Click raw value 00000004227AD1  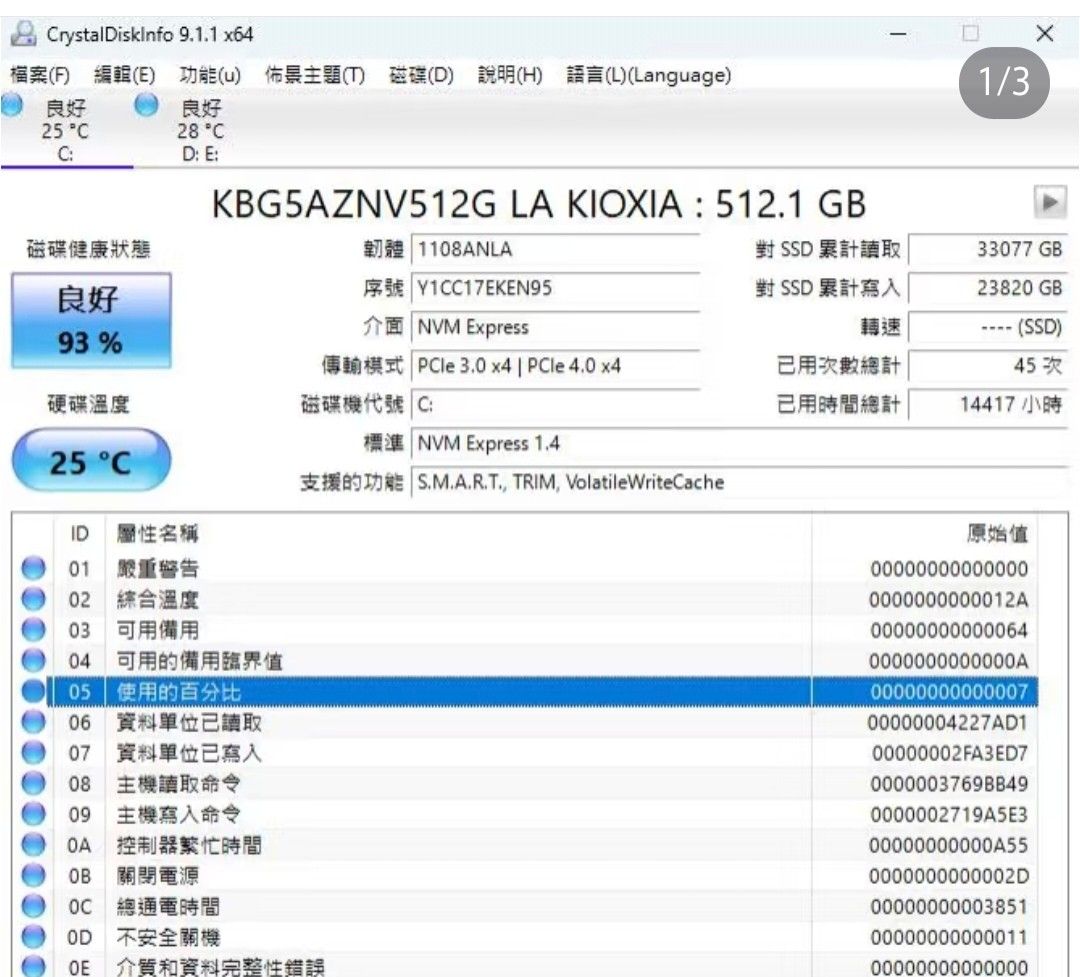pos(947,723)
